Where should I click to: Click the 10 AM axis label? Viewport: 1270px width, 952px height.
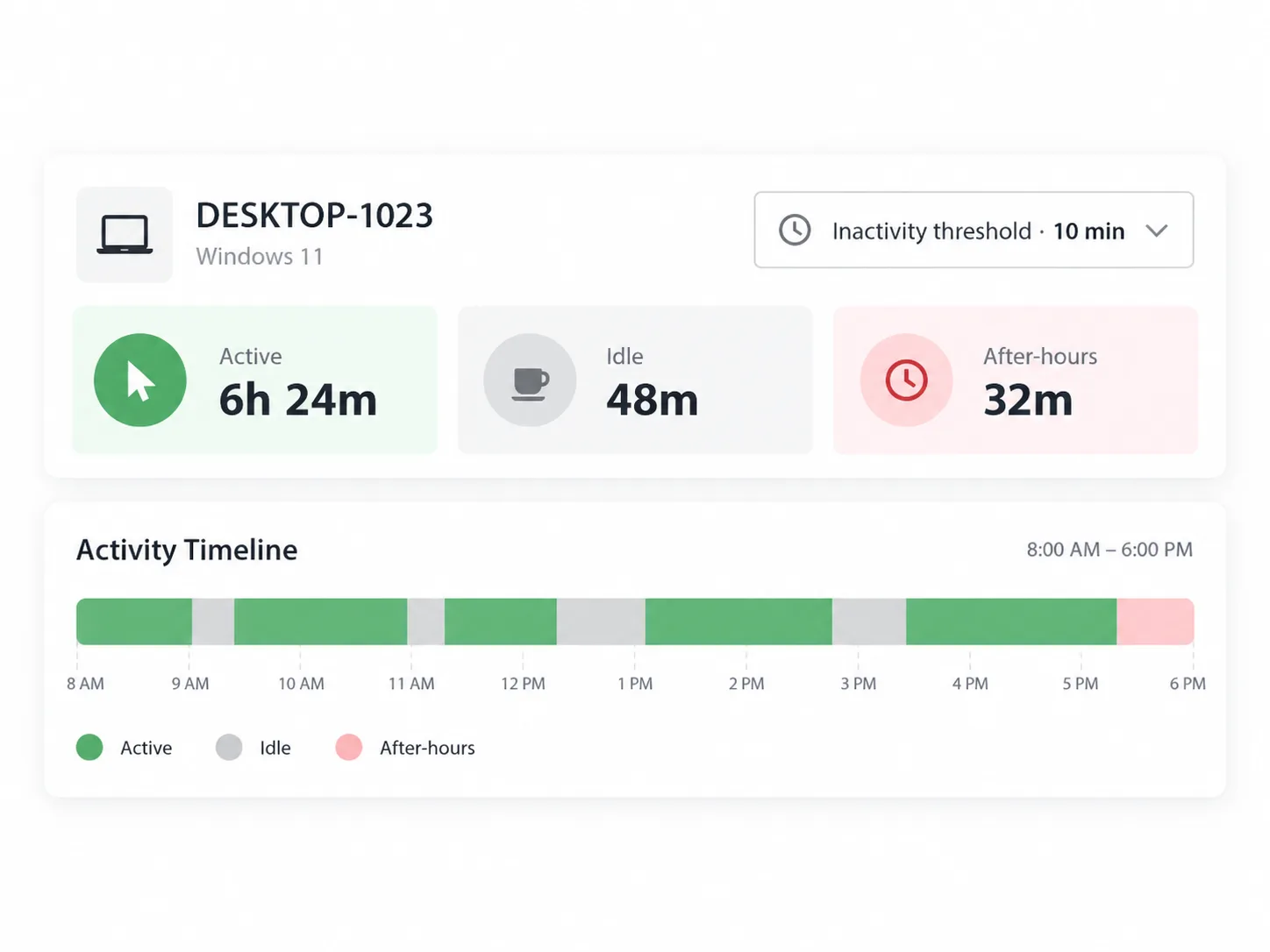point(301,684)
